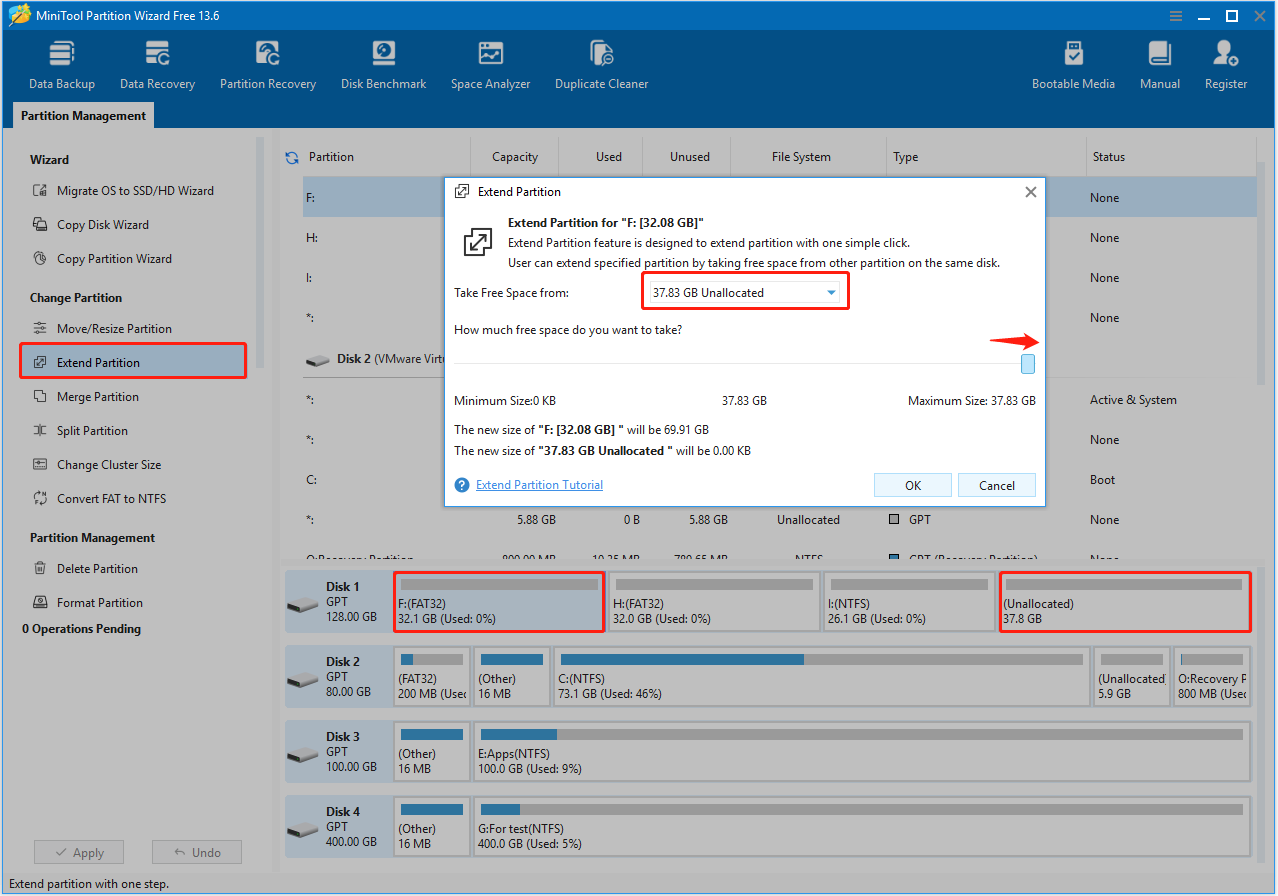Select 5.9 GB Unallocated block on Disk 2
Image resolution: width=1278 pixels, height=896 pixels.
pos(1132,677)
